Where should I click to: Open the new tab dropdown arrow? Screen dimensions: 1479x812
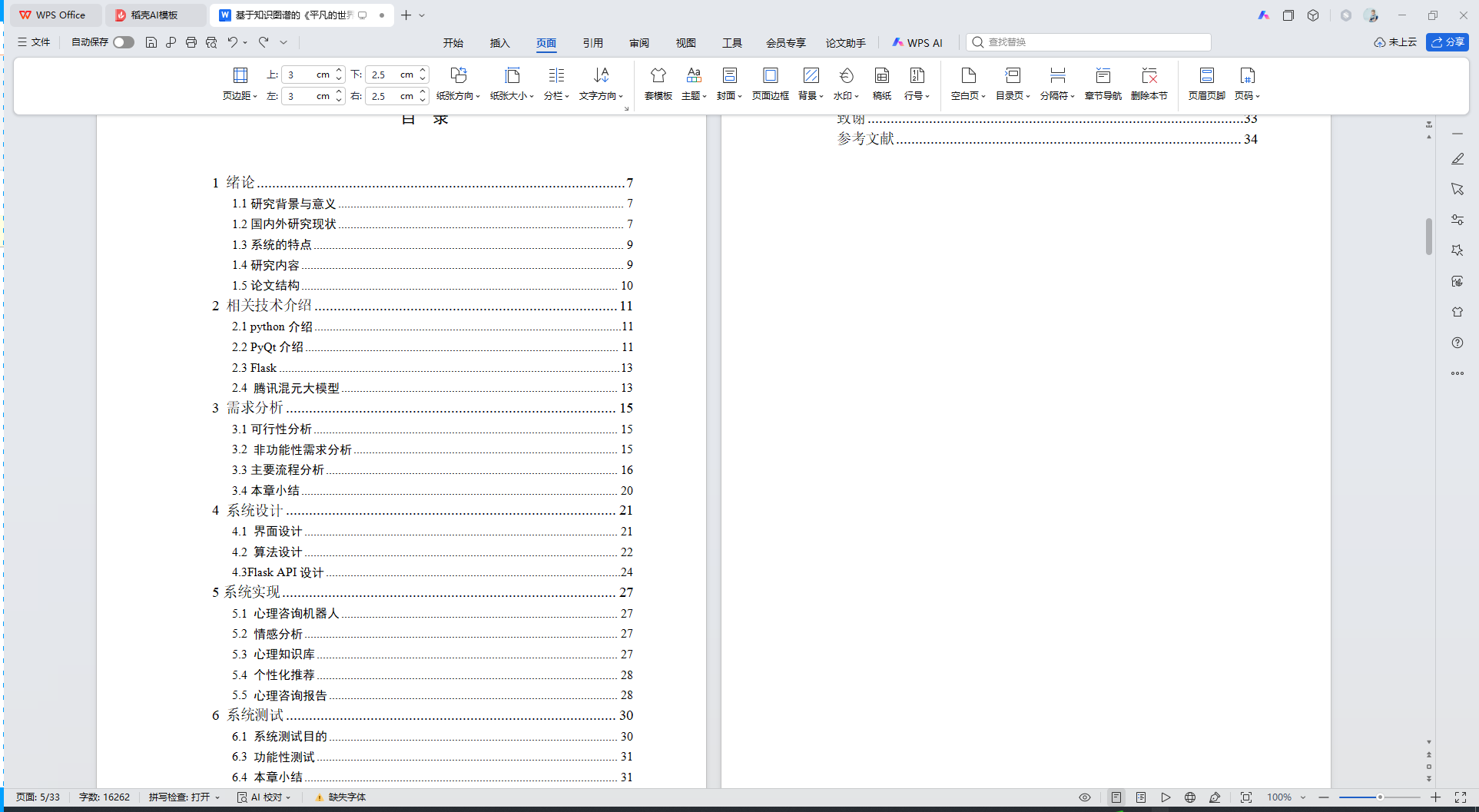coord(422,15)
